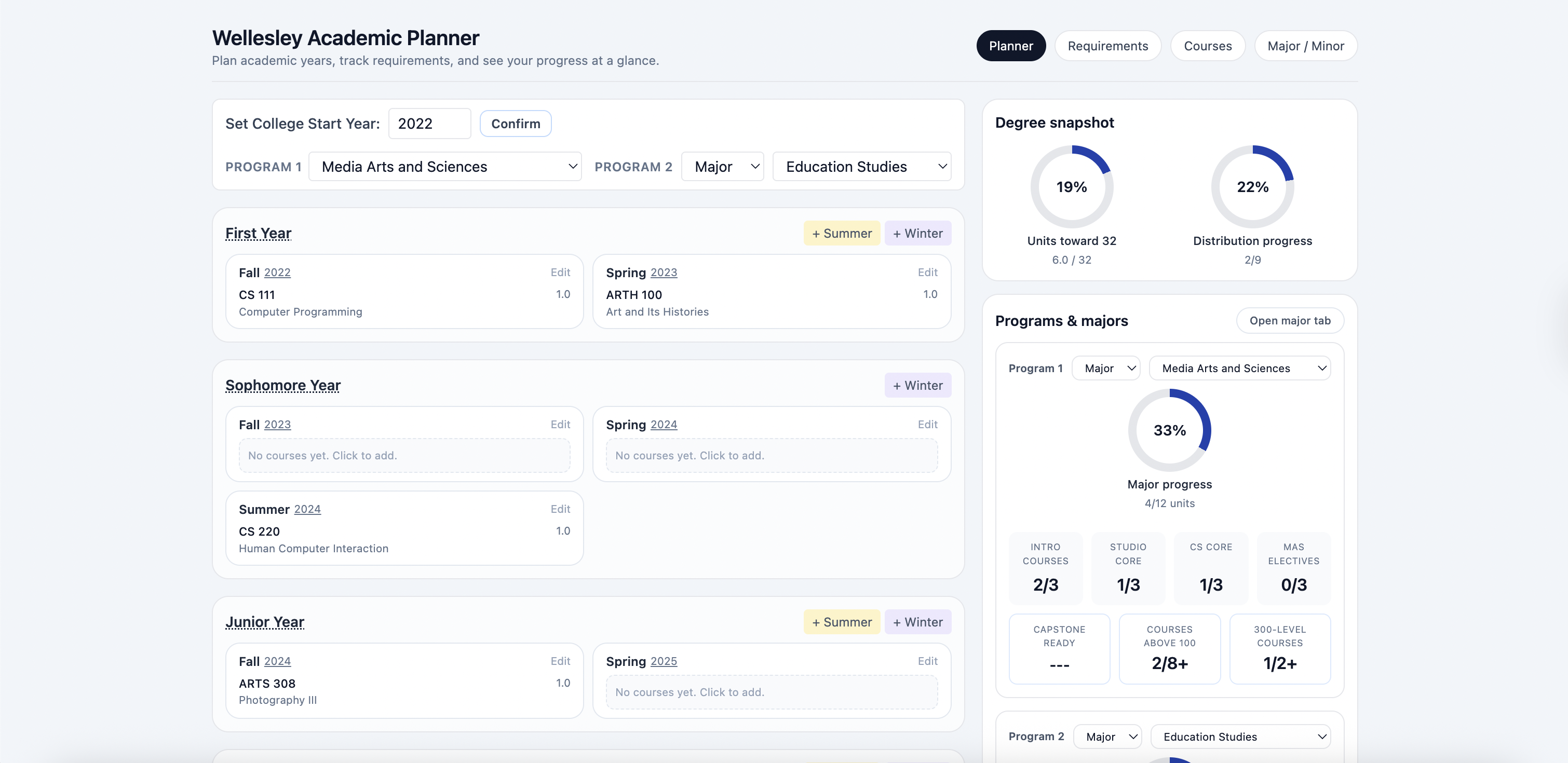This screenshot has height=763, width=1568.
Task: Edit the Spring 2025 term
Action: point(928,661)
